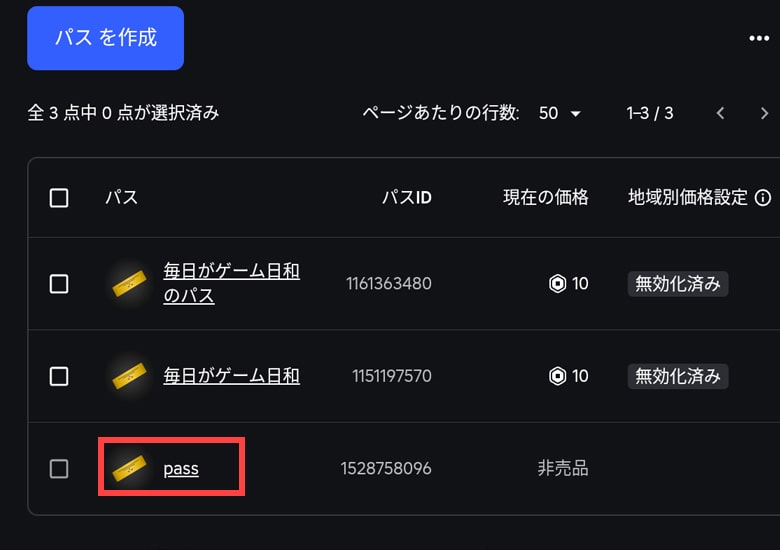Screen dimensions: 780x550
Task: Select the checkbox for pass ID 1151197570
Action: tap(59, 376)
